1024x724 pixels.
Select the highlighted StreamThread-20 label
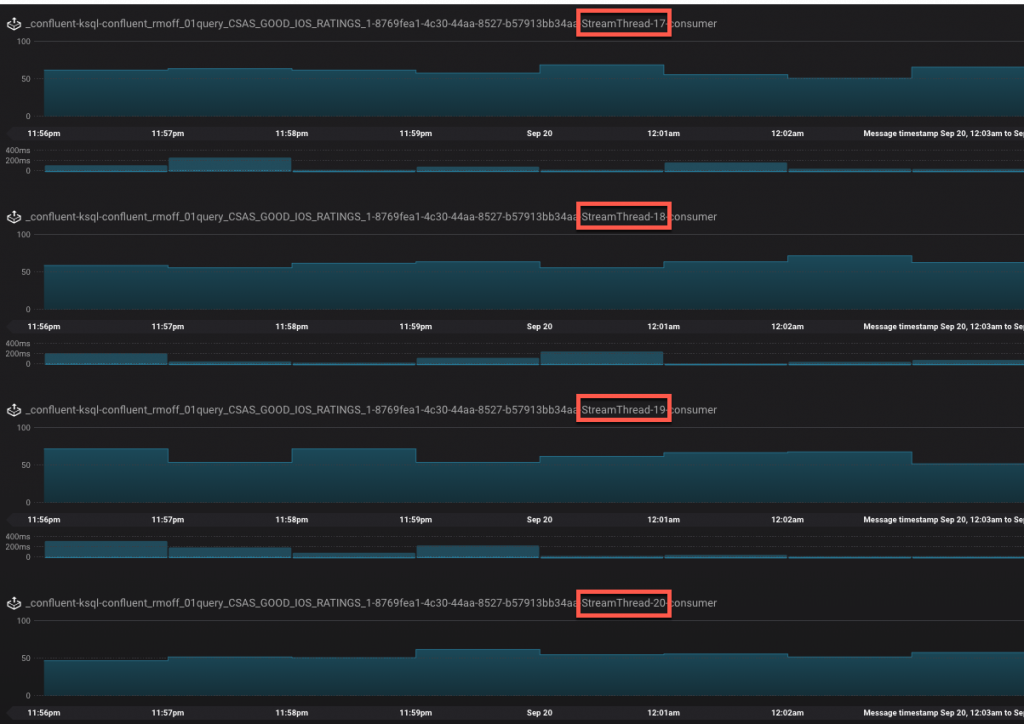(623, 603)
